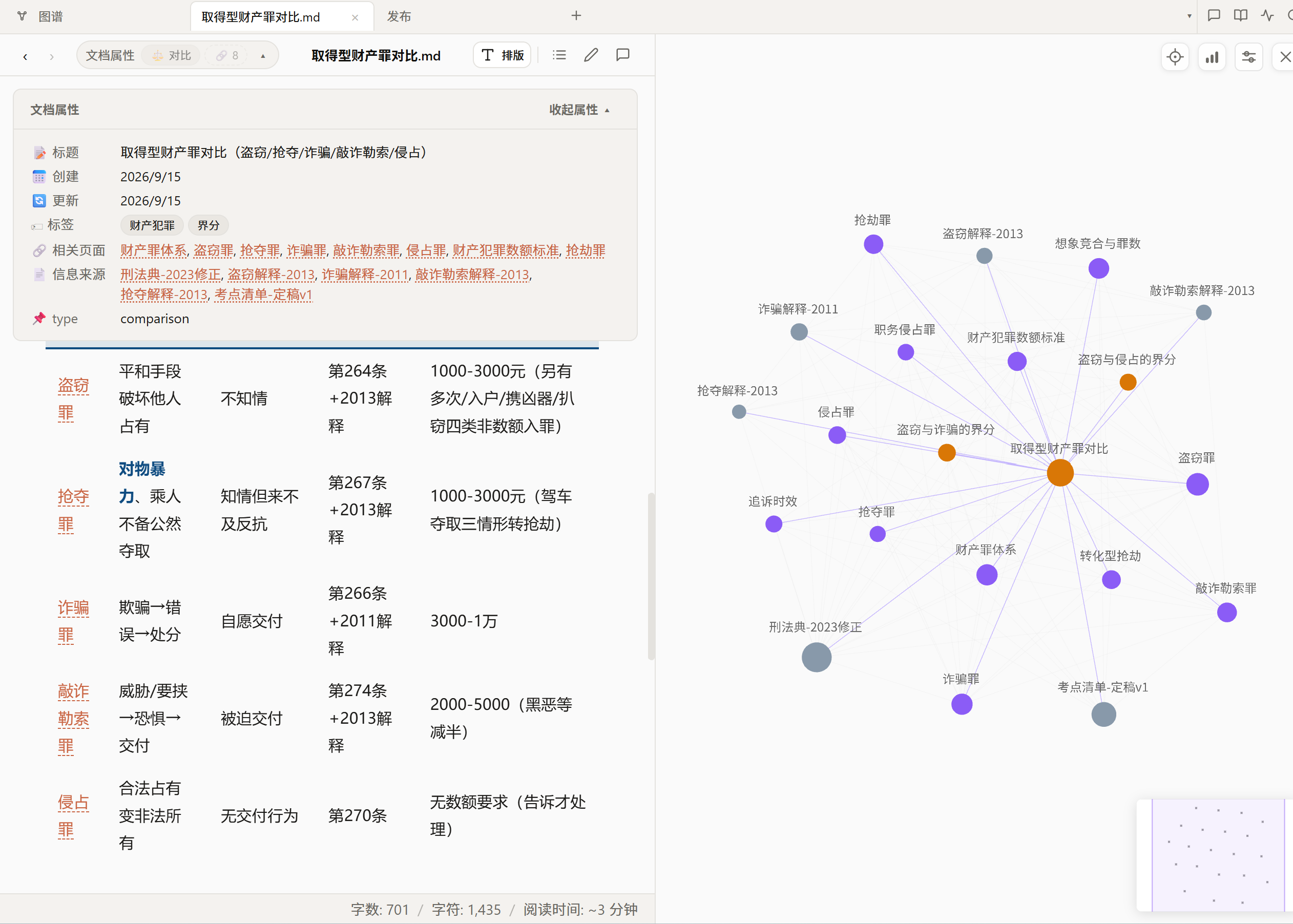Select the 想象竞合与罪数 graph node
Image resolution: width=1293 pixels, height=924 pixels.
click(x=1098, y=268)
